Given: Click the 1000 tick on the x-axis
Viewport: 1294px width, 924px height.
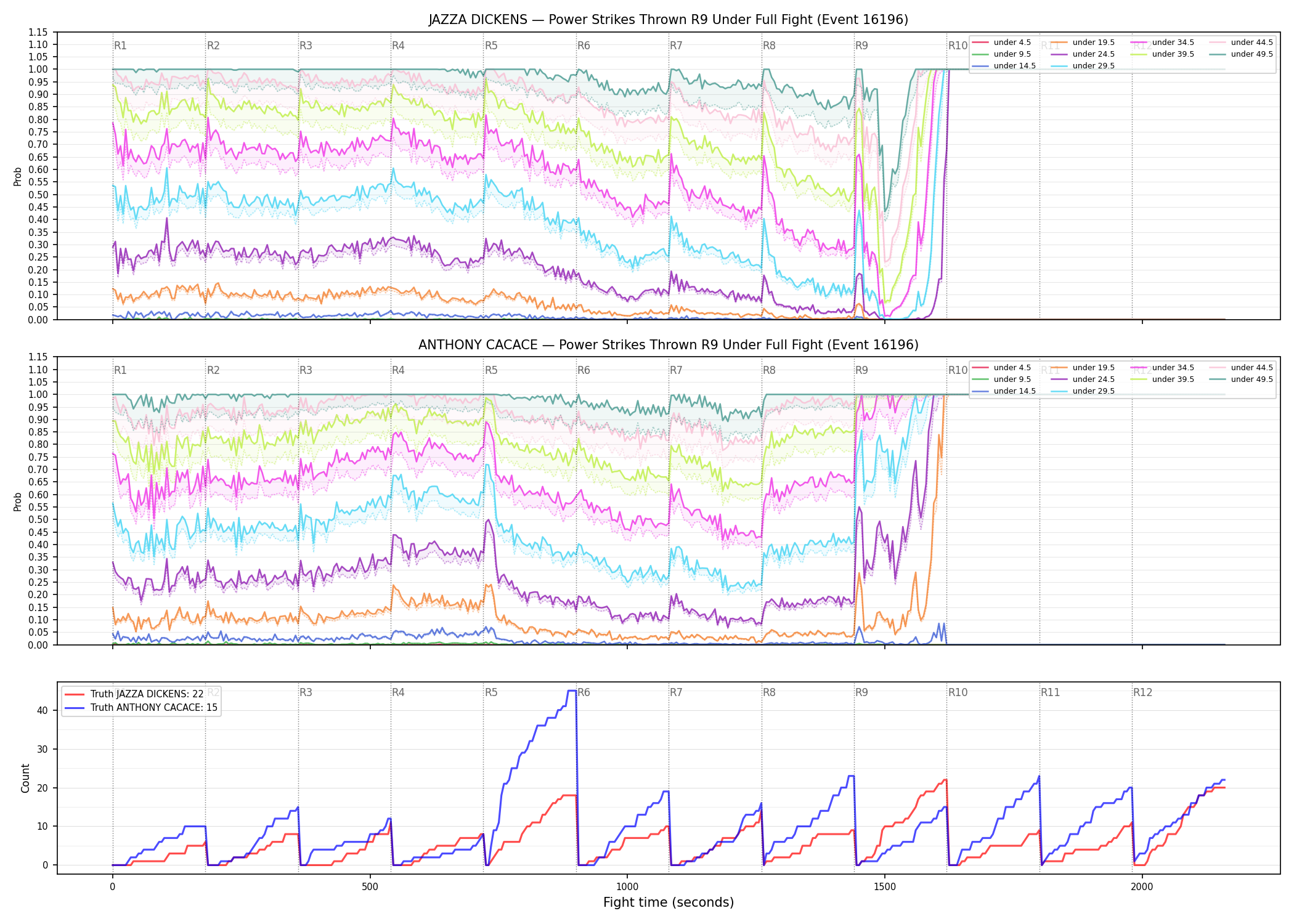Looking at the screenshot, I should [x=627, y=887].
